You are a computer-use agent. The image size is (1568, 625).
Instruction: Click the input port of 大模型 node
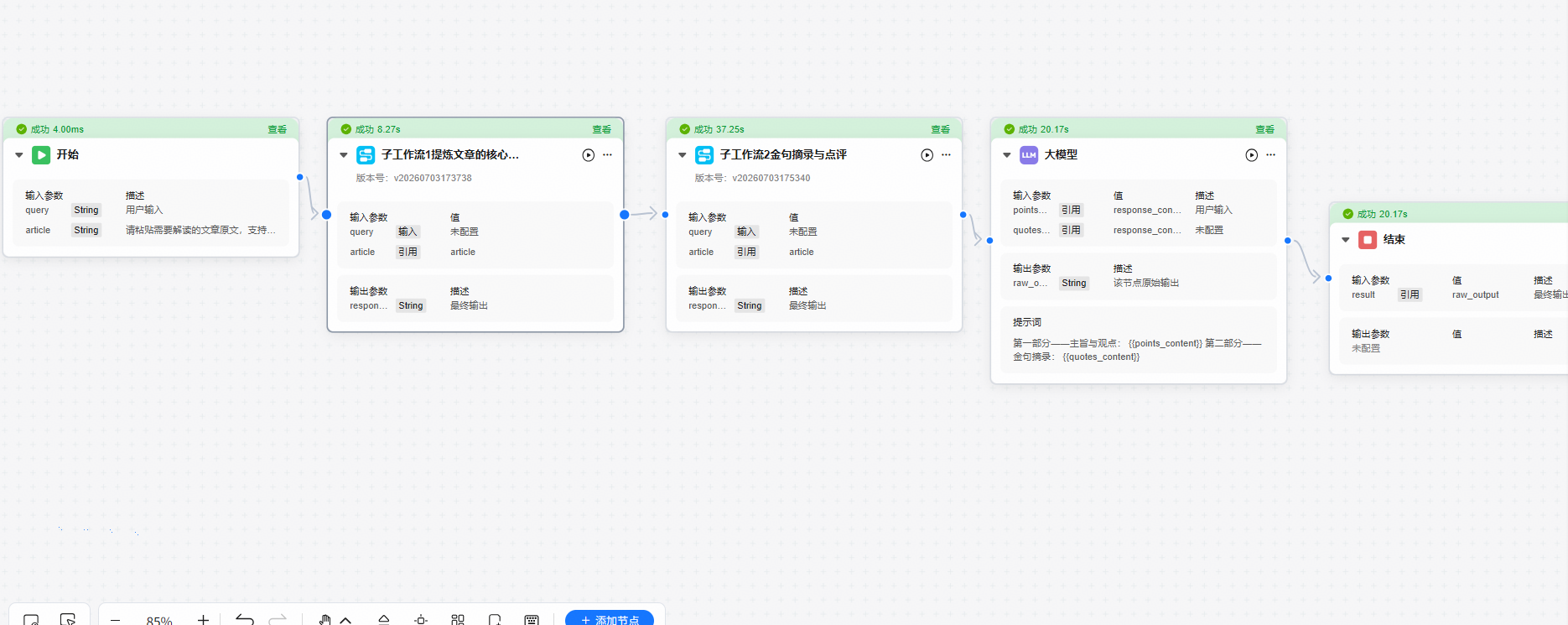990,241
